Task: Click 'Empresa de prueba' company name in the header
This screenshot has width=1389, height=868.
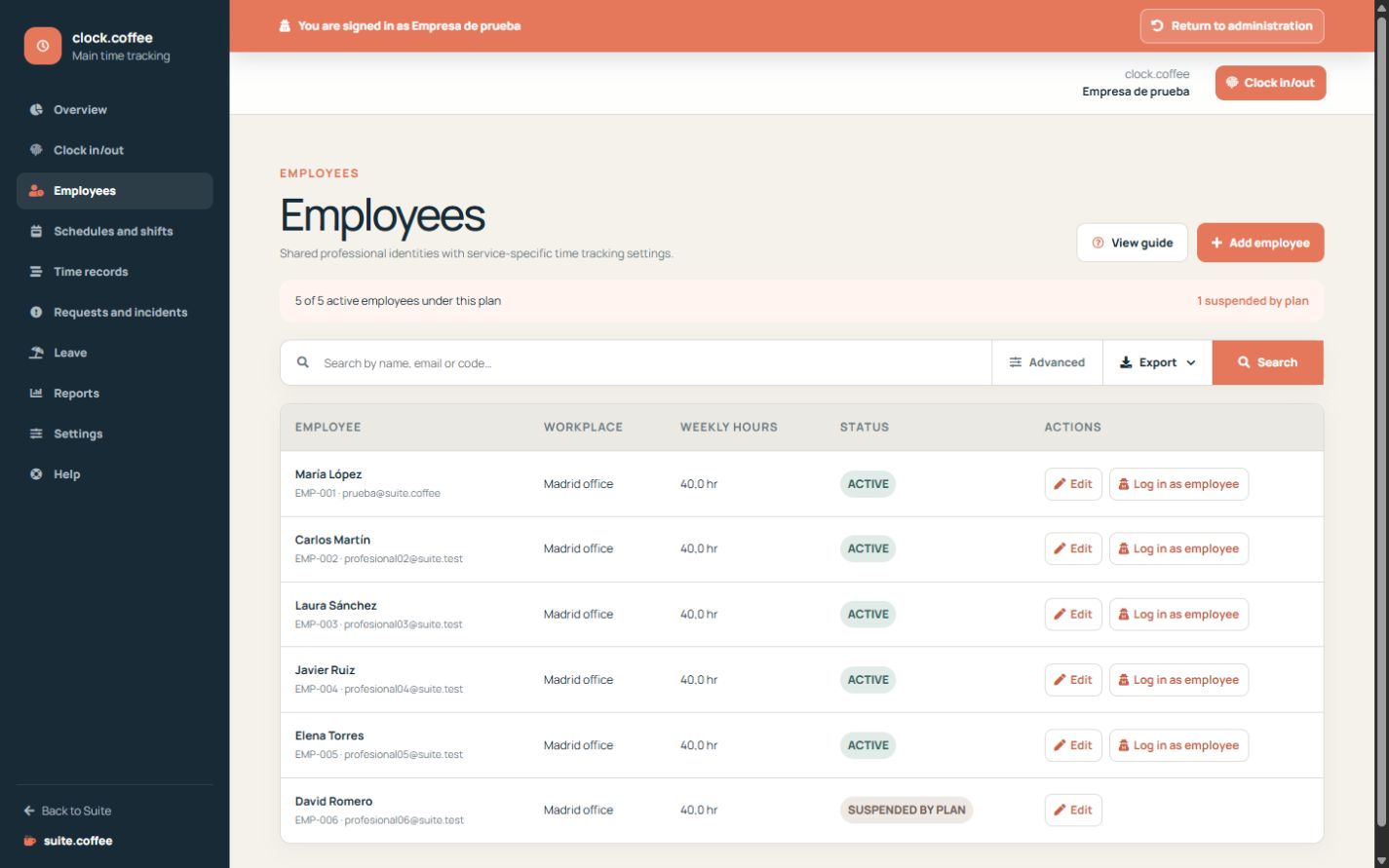Action: [x=1136, y=92]
